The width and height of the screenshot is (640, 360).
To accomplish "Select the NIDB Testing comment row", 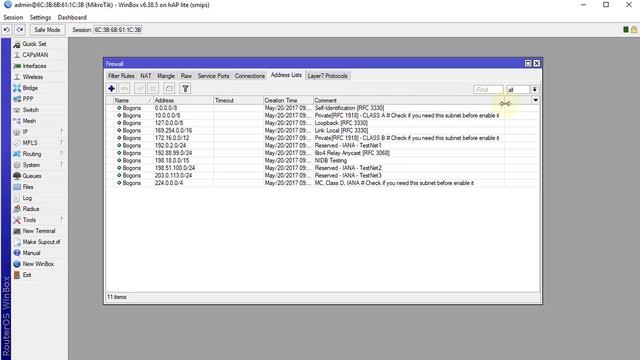I will pyautogui.click(x=322, y=160).
